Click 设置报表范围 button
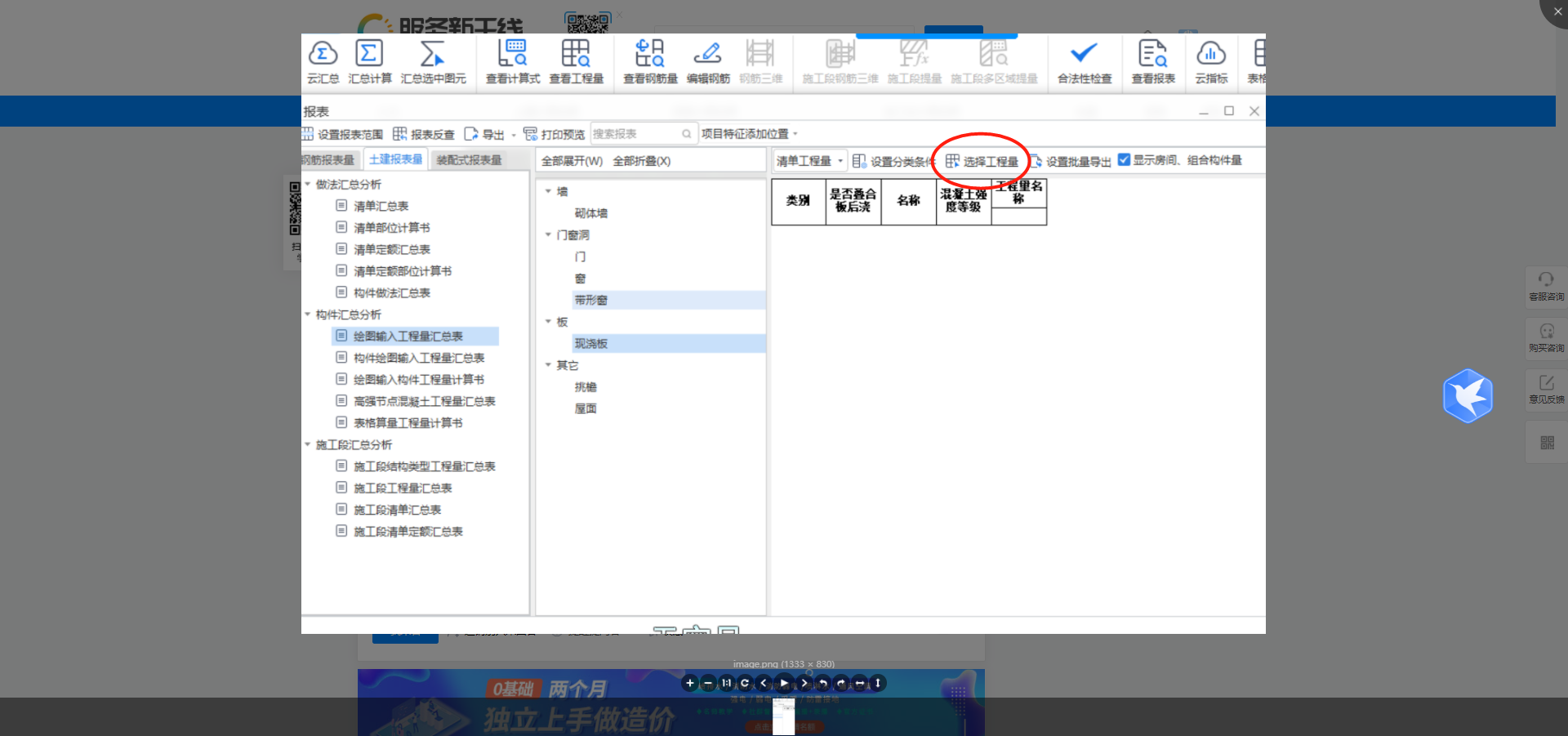1568x736 pixels. pos(342,134)
